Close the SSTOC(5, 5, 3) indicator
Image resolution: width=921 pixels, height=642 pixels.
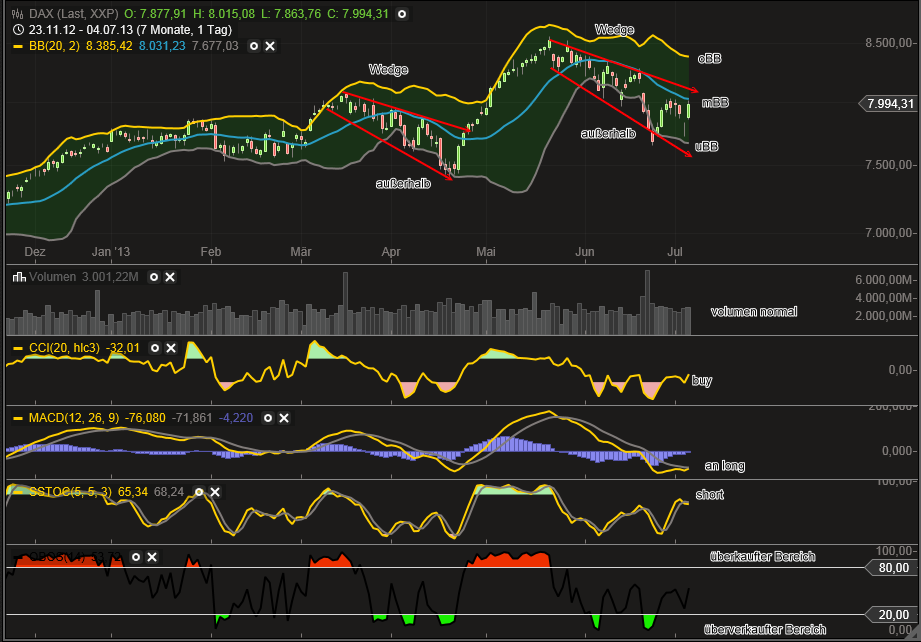215,492
